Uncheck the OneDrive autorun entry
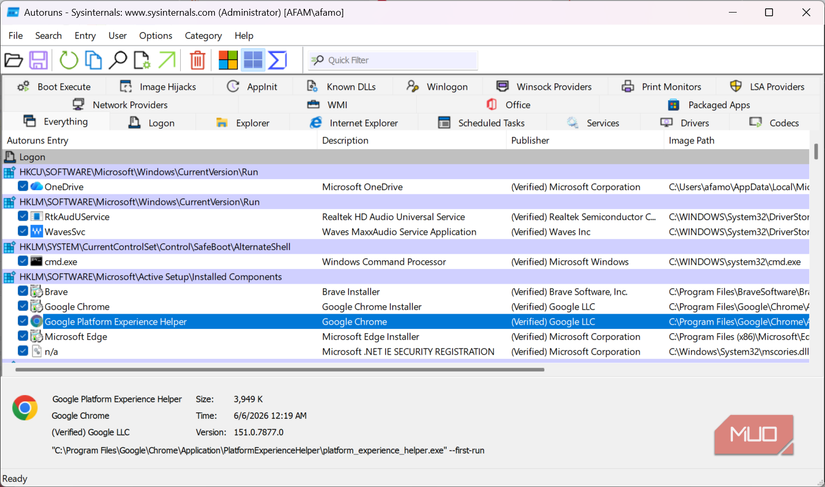Screen dimensions: 825x487 (x=23, y=186)
